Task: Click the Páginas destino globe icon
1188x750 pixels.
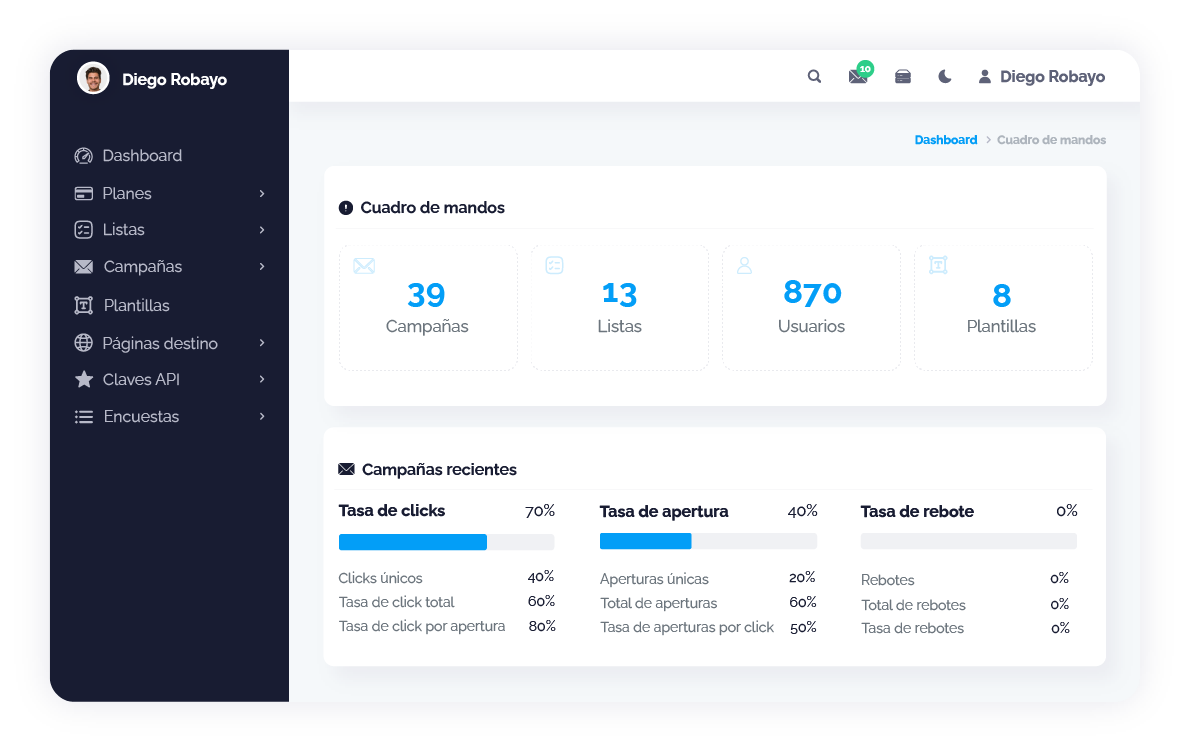Action: point(84,343)
